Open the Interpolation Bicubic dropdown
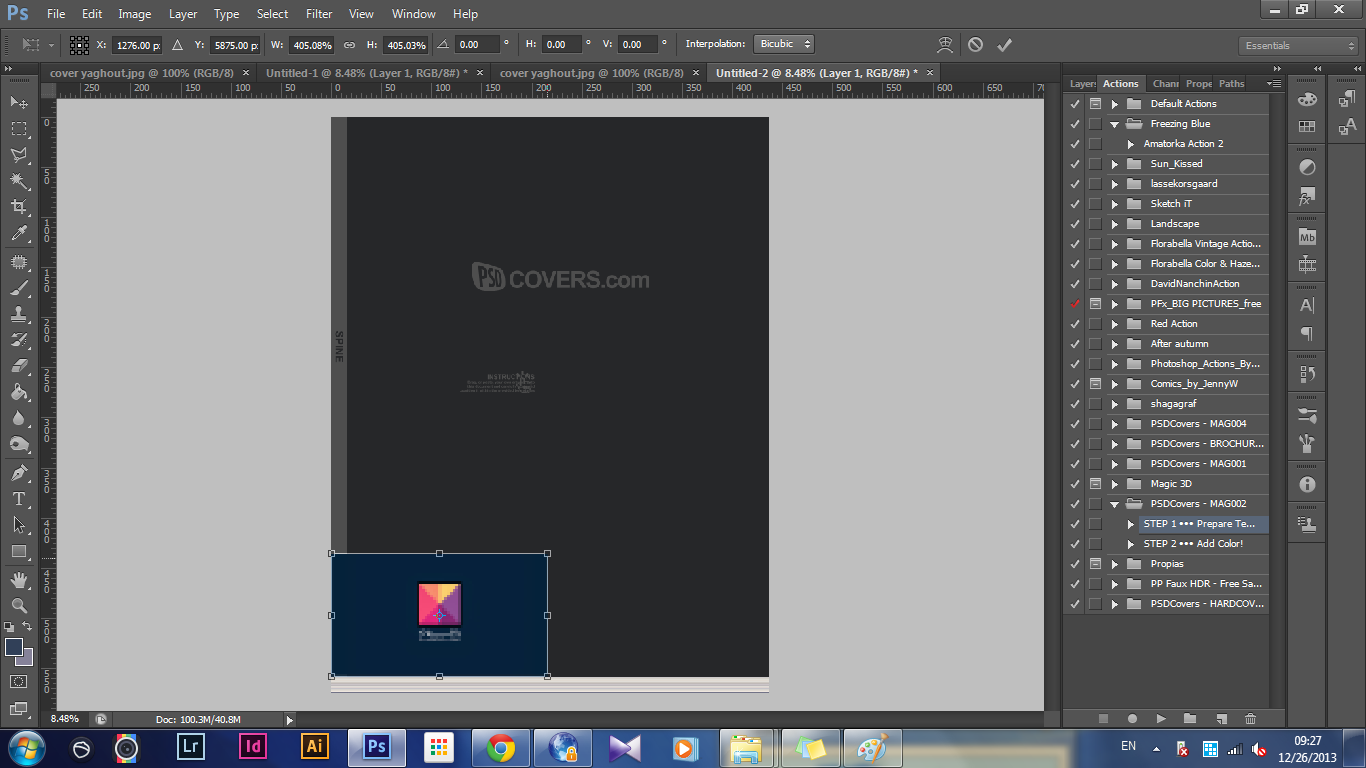The height and width of the screenshot is (768, 1366). pyautogui.click(x=784, y=44)
